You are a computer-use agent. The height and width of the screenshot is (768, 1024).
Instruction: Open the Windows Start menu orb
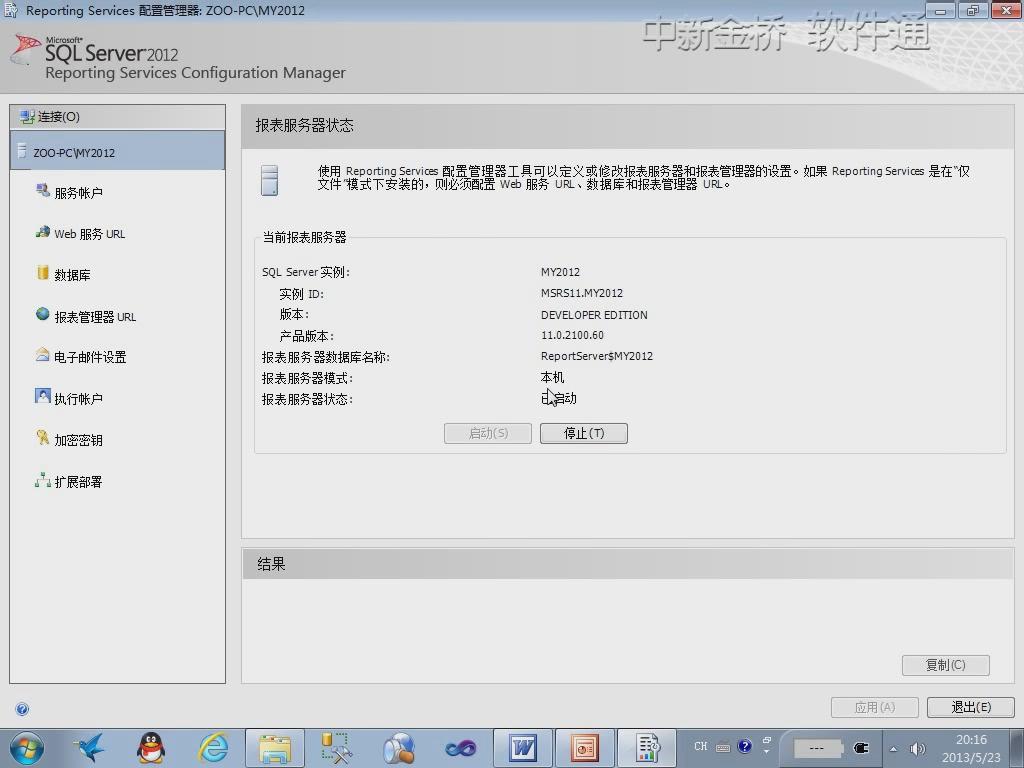(27, 748)
